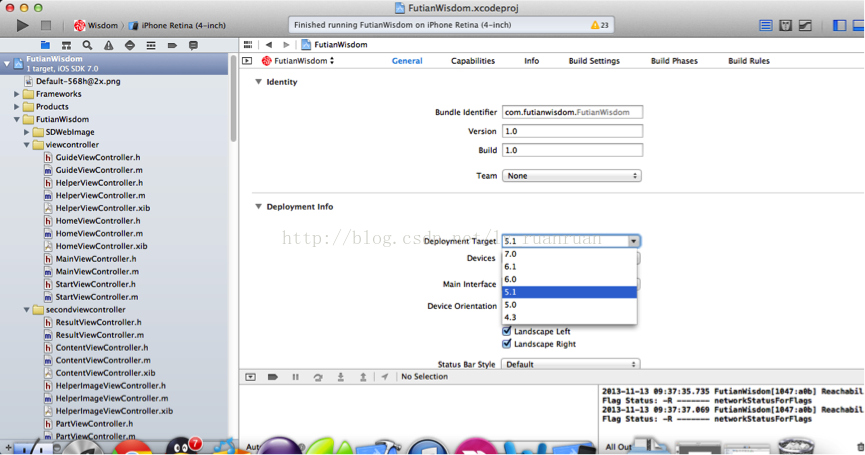Open the Log navigator speech bubble icon
The image size is (865, 455).
point(193,45)
